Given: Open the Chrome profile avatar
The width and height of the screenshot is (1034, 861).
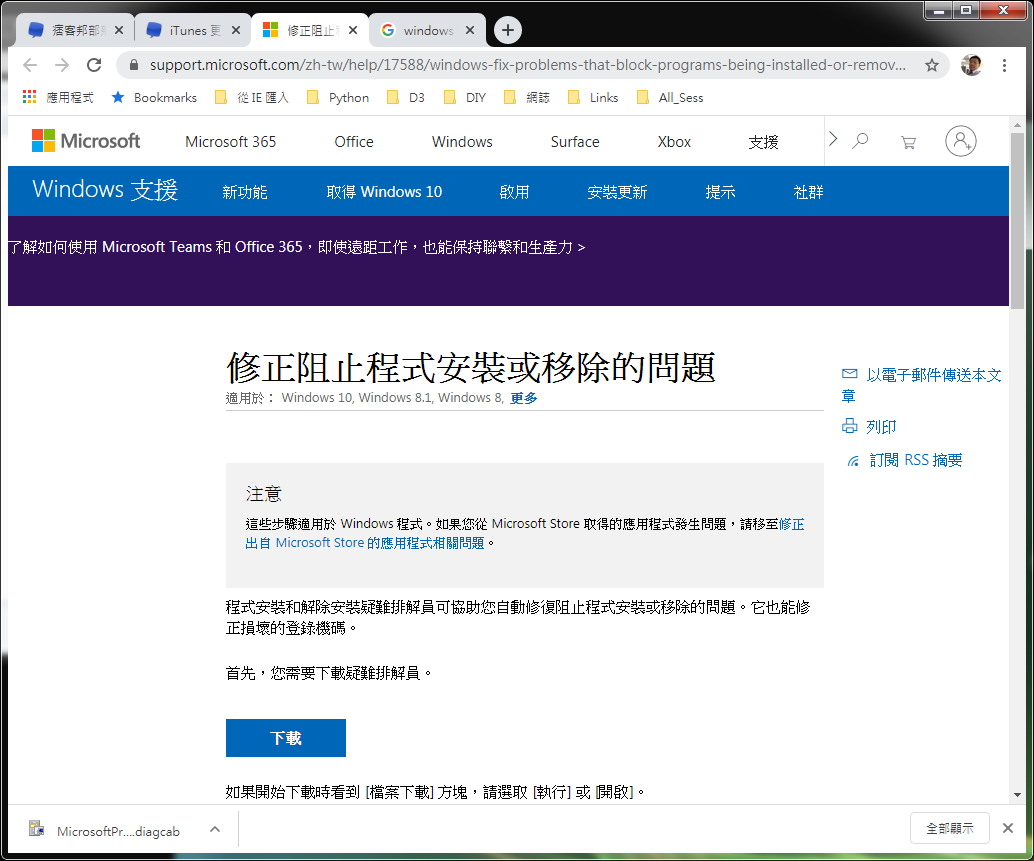Looking at the screenshot, I should coord(971,65).
